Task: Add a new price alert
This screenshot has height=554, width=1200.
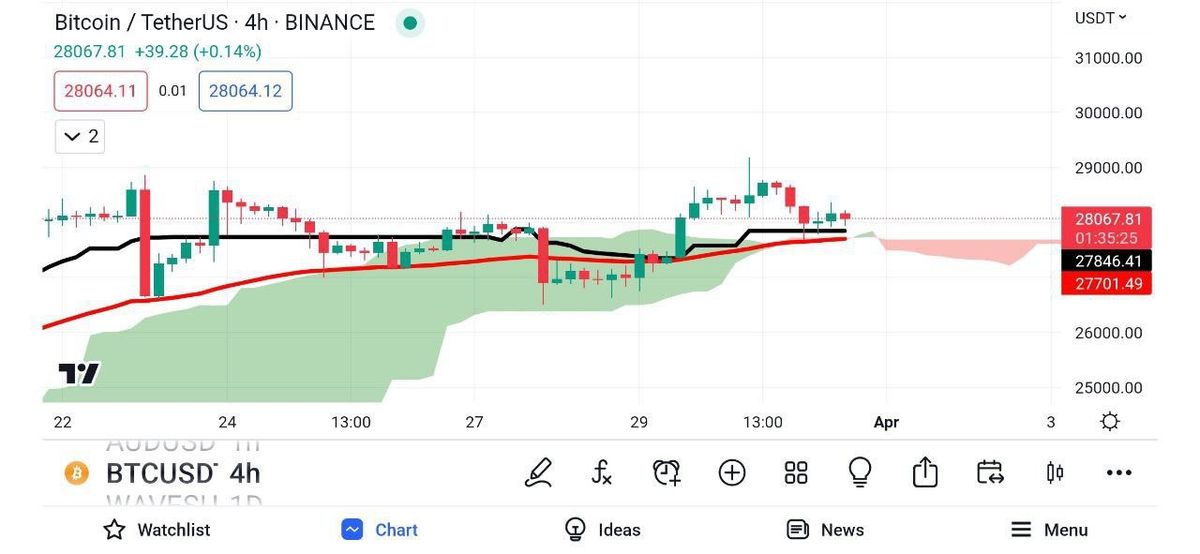Action: [x=667, y=472]
